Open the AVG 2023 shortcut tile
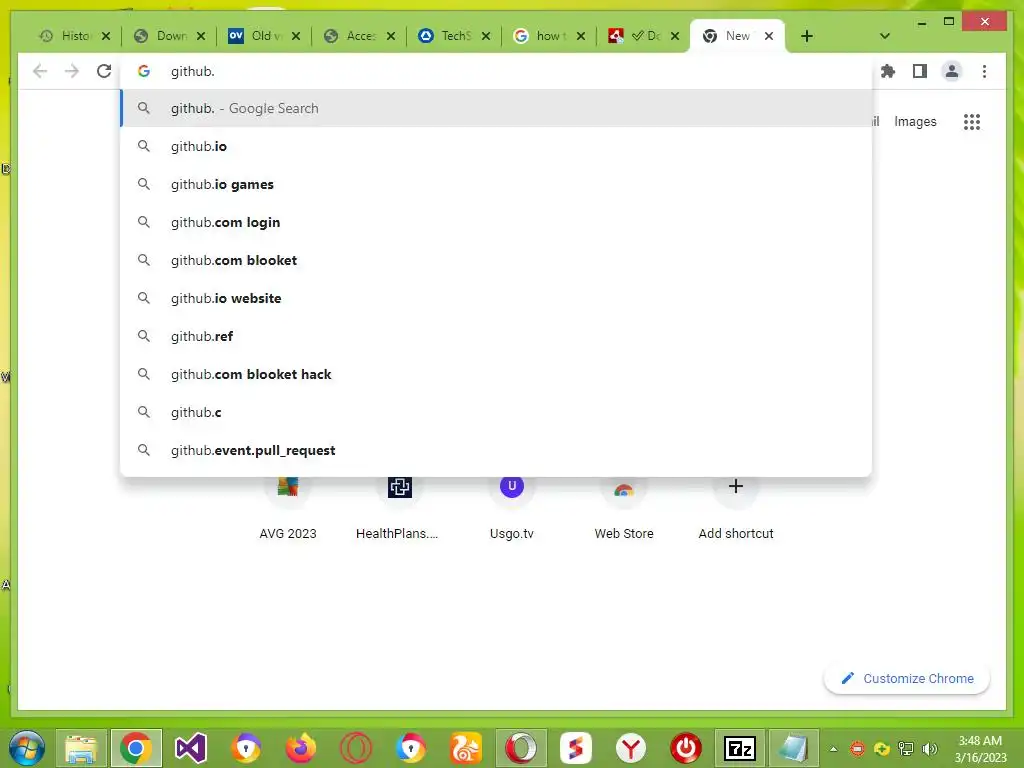This screenshot has height=768, width=1024. (288, 508)
